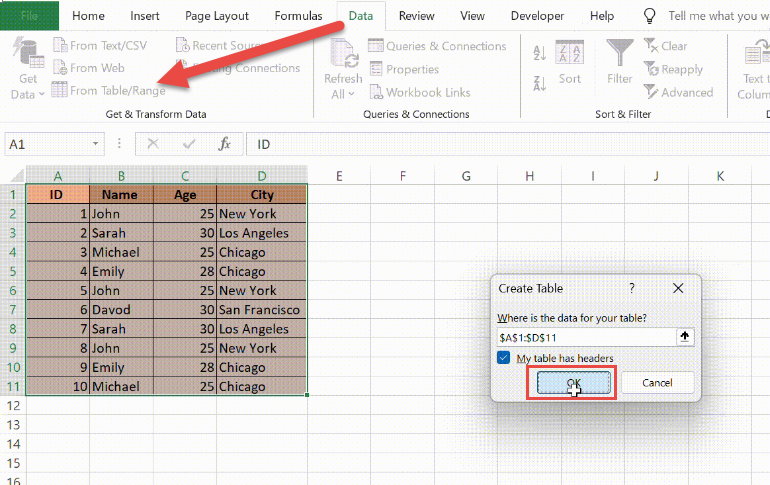Uncheck My table has headers checkbox
The image size is (770, 485).
(503, 357)
